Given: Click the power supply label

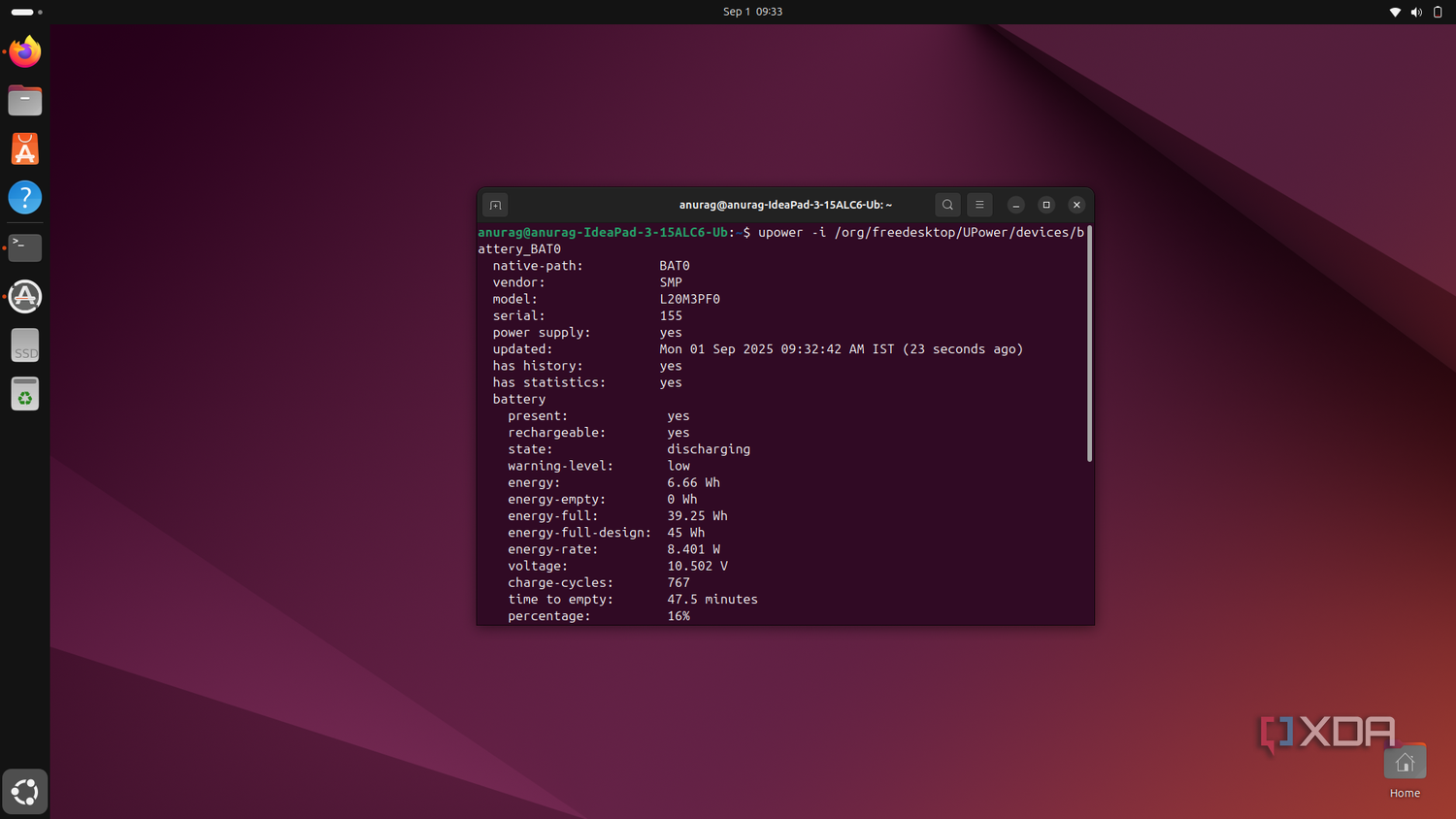Looking at the screenshot, I should 542,333.
